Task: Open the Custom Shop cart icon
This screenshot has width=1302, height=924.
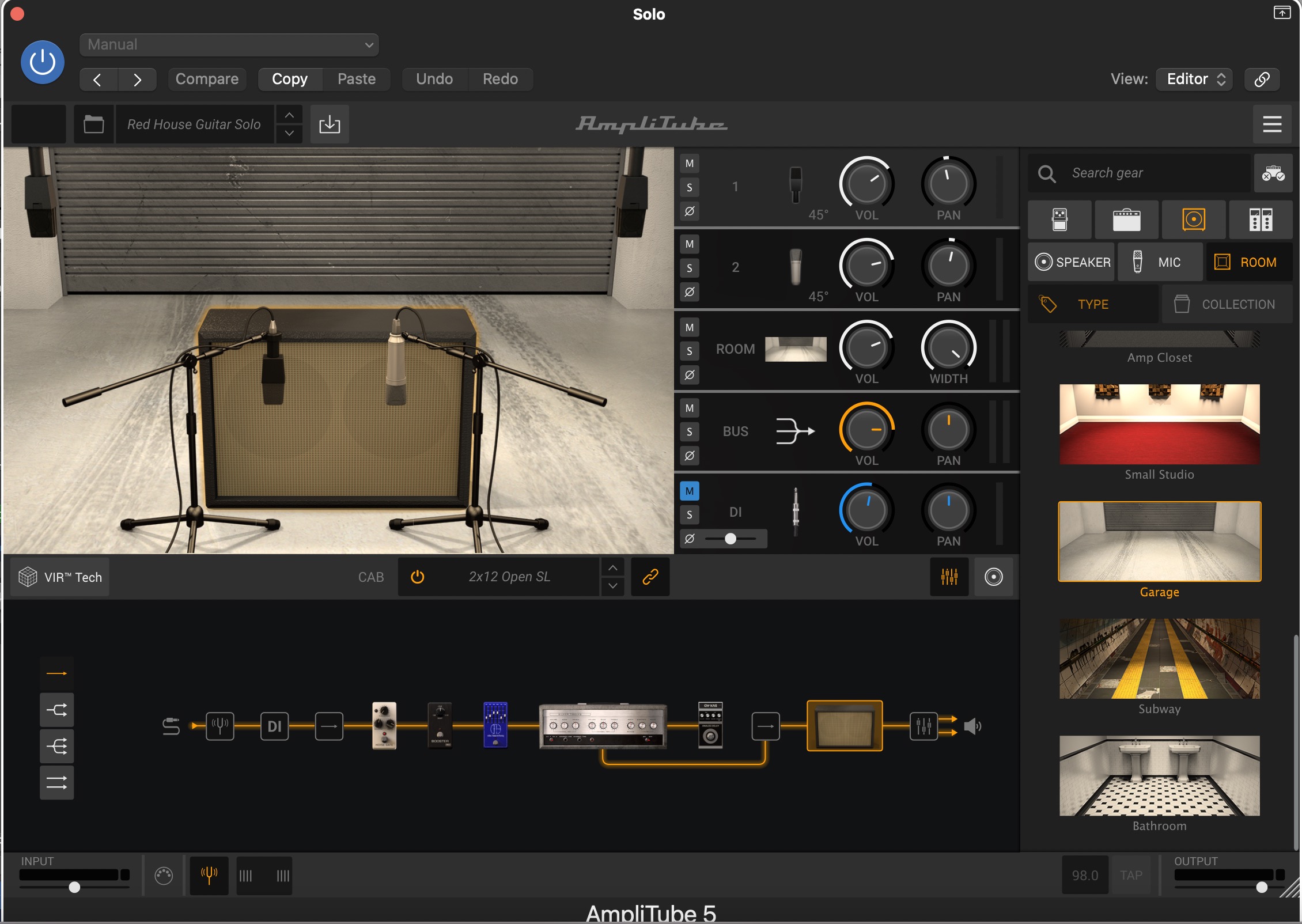Action: coord(1273,173)
